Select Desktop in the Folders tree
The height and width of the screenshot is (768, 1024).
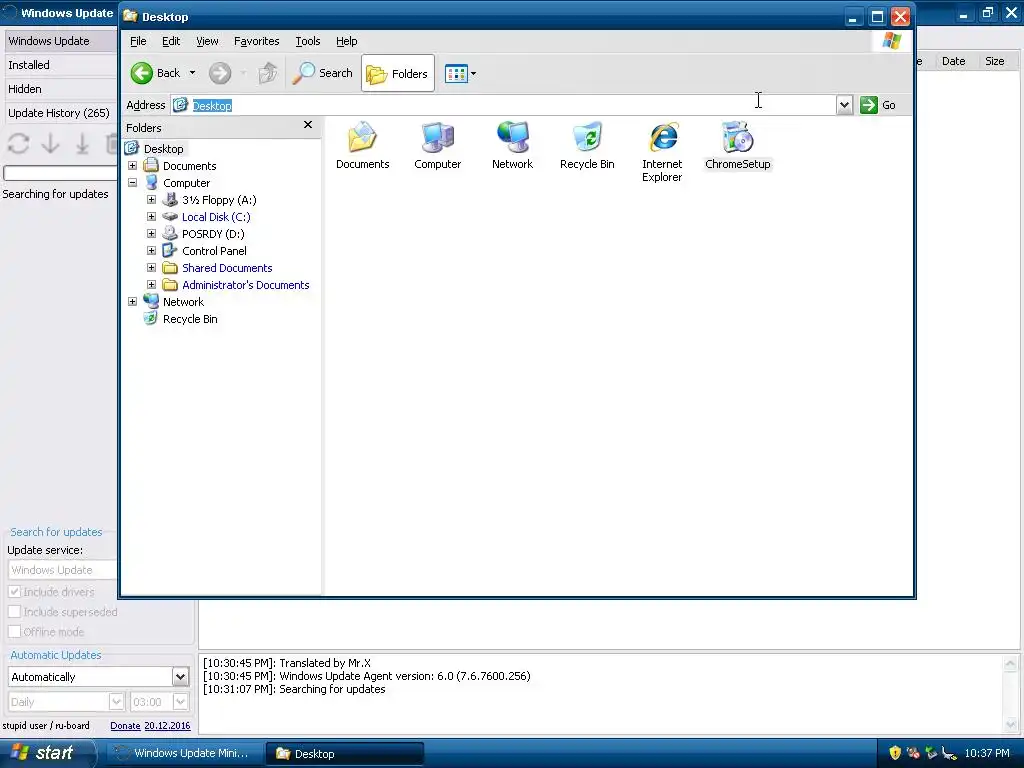[163, 149]
